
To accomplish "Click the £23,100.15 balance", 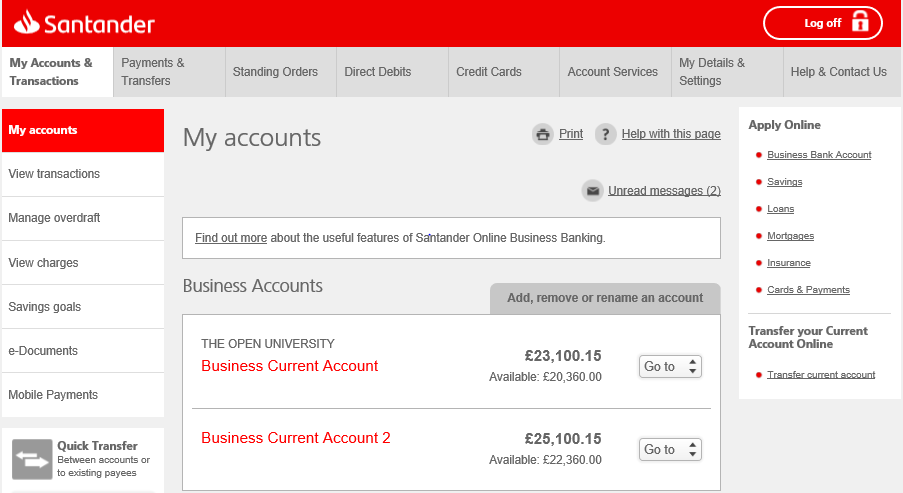I will click(x=563, y=356).
